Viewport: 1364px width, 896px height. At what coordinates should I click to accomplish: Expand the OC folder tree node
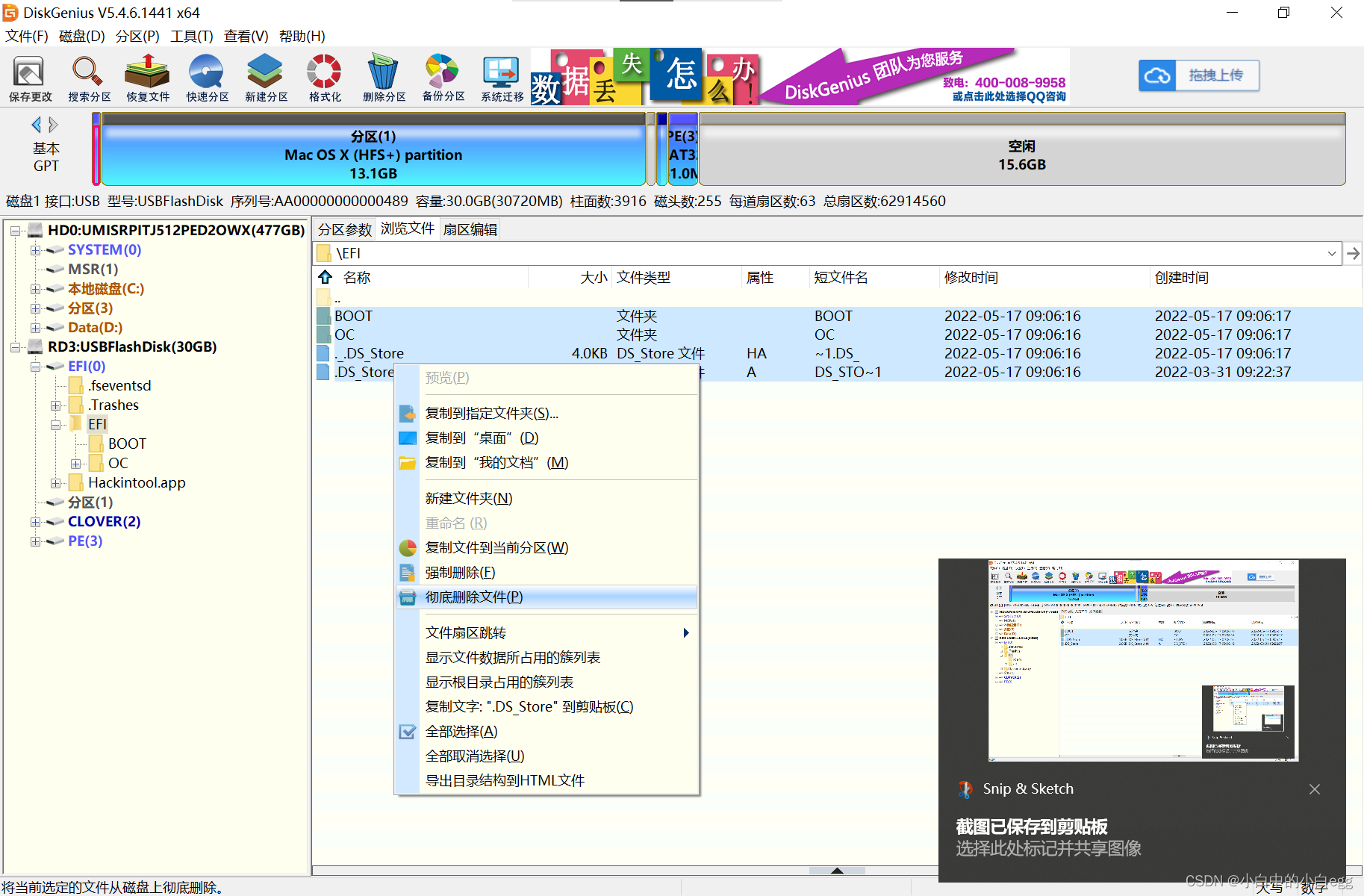point(75,464)
